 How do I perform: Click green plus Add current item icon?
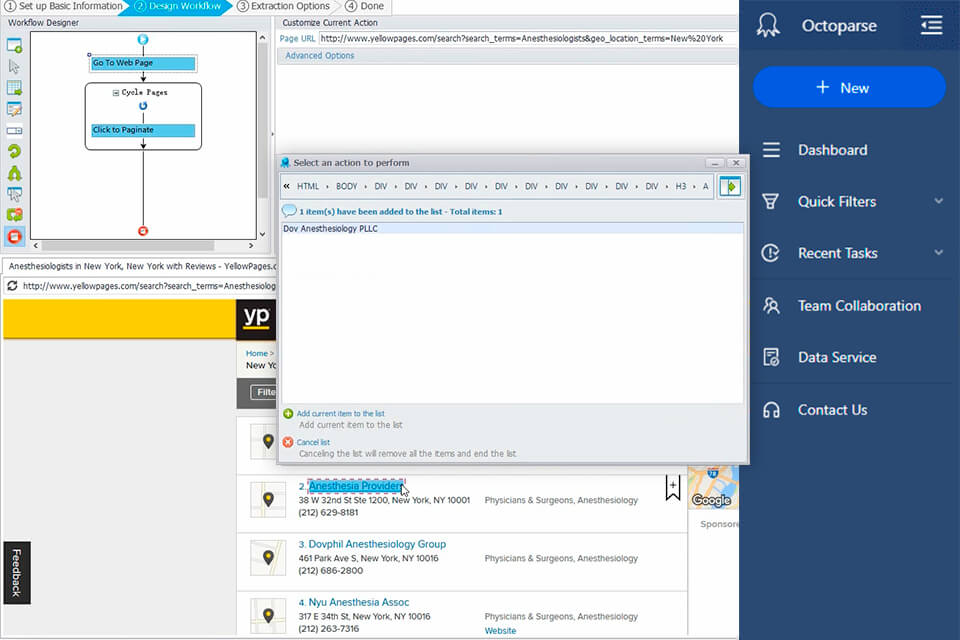point(288,413)
